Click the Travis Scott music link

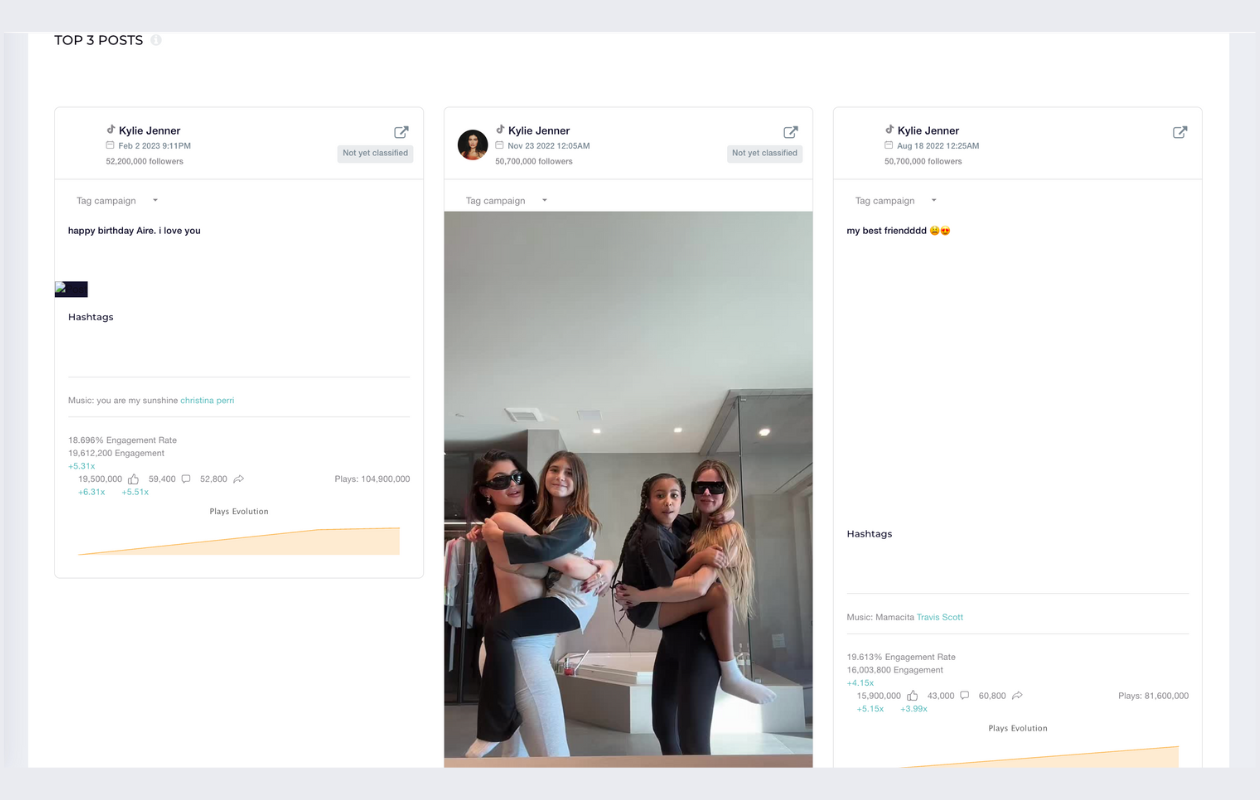point(940,617)
